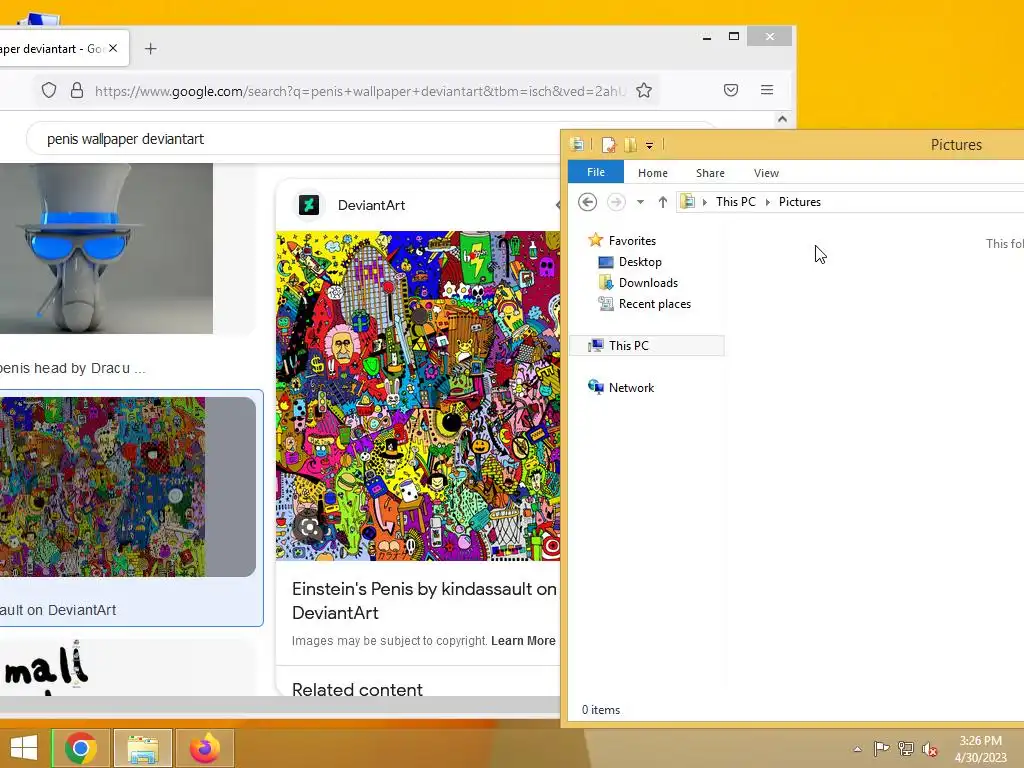Image resolution: width=1024 pixels, height=768 pixels.
Task: Open the Action Center flag icon
Action: pos(881,748)
